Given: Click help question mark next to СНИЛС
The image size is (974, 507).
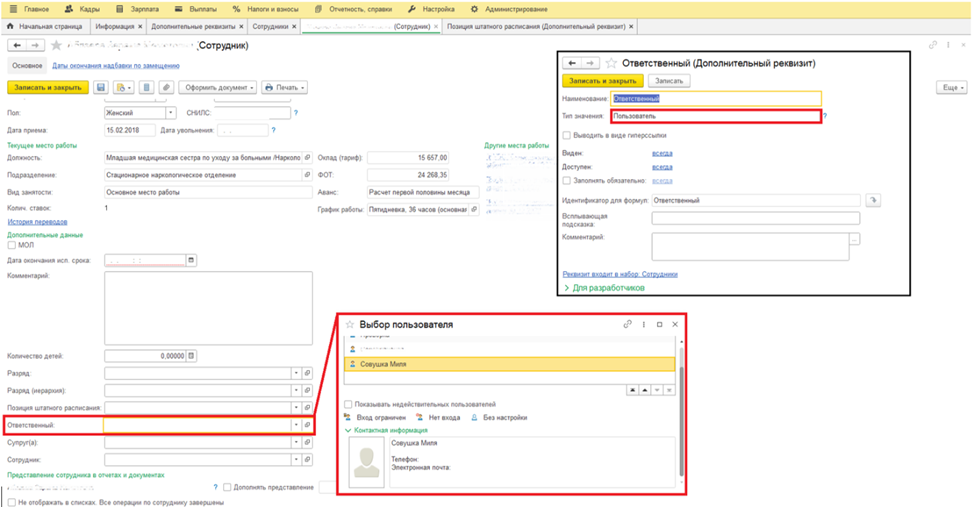Looking at the screenshot, I should point(296,113).
